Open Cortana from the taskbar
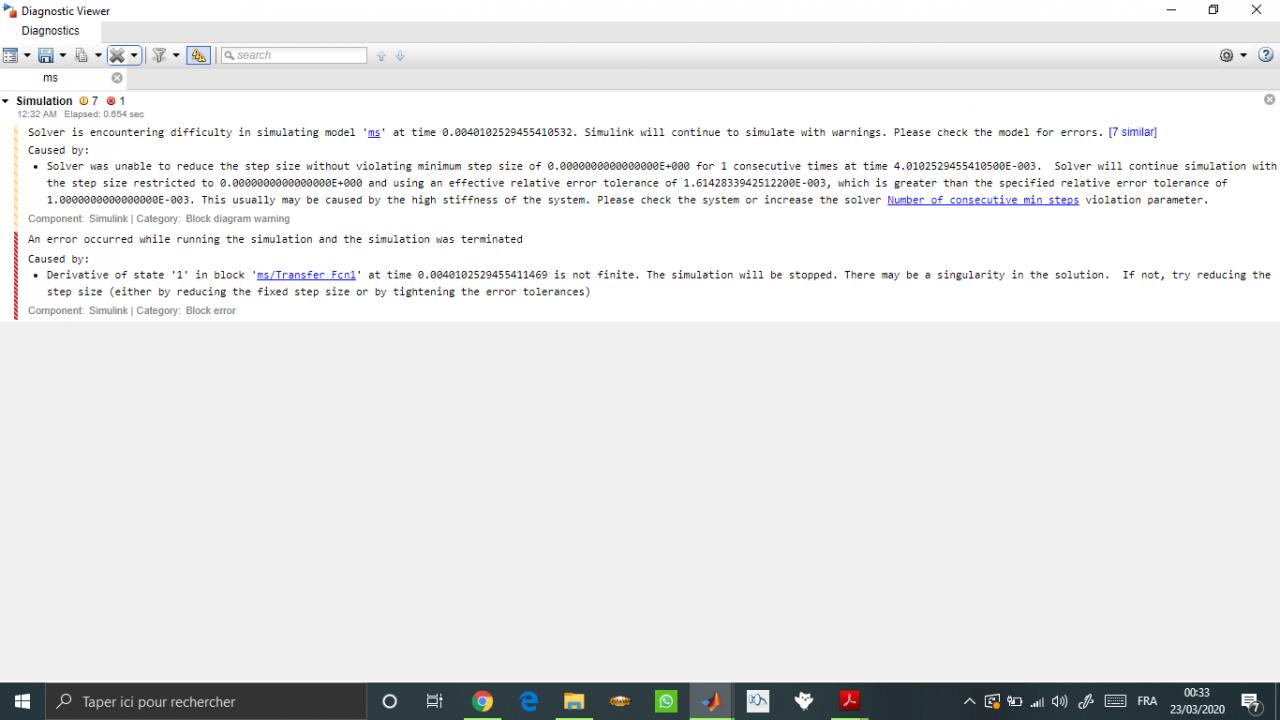 tap(390, 701)
